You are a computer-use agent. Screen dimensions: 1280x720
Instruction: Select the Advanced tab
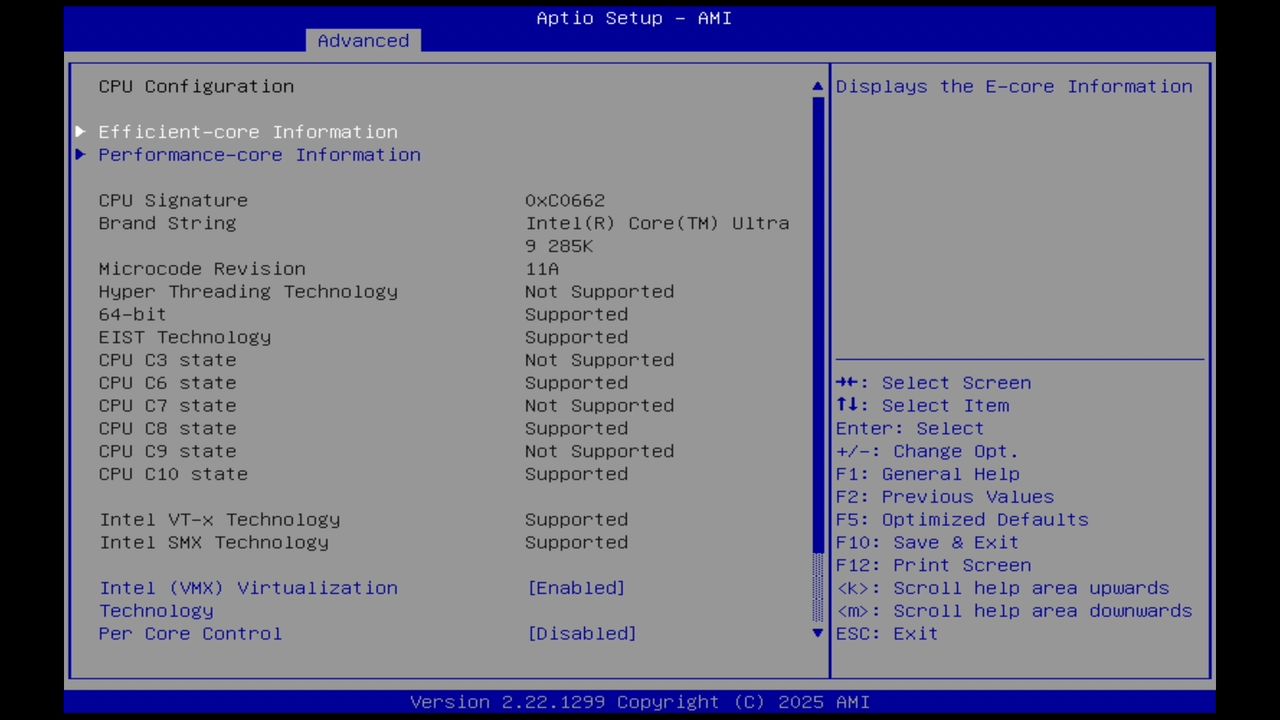tap(363, 40)
